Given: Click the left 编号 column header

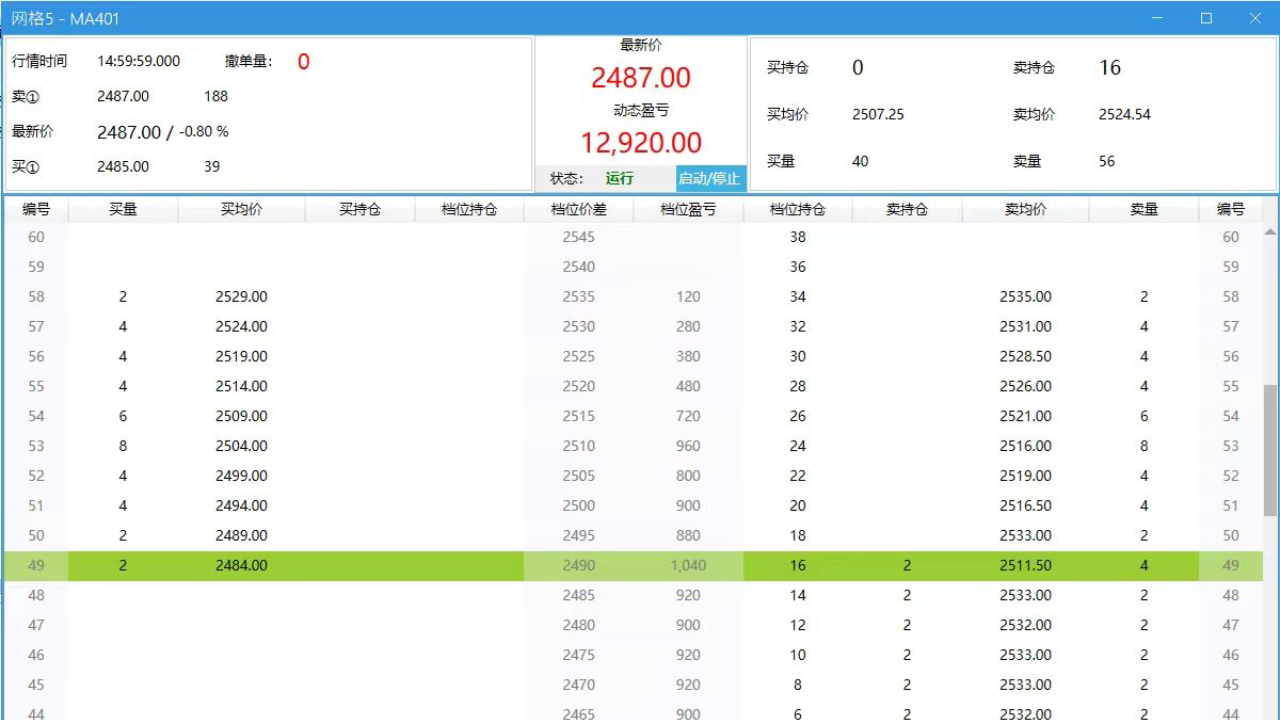Looking at the screenshot, I should pyautogui.click(x=35, y=209).
